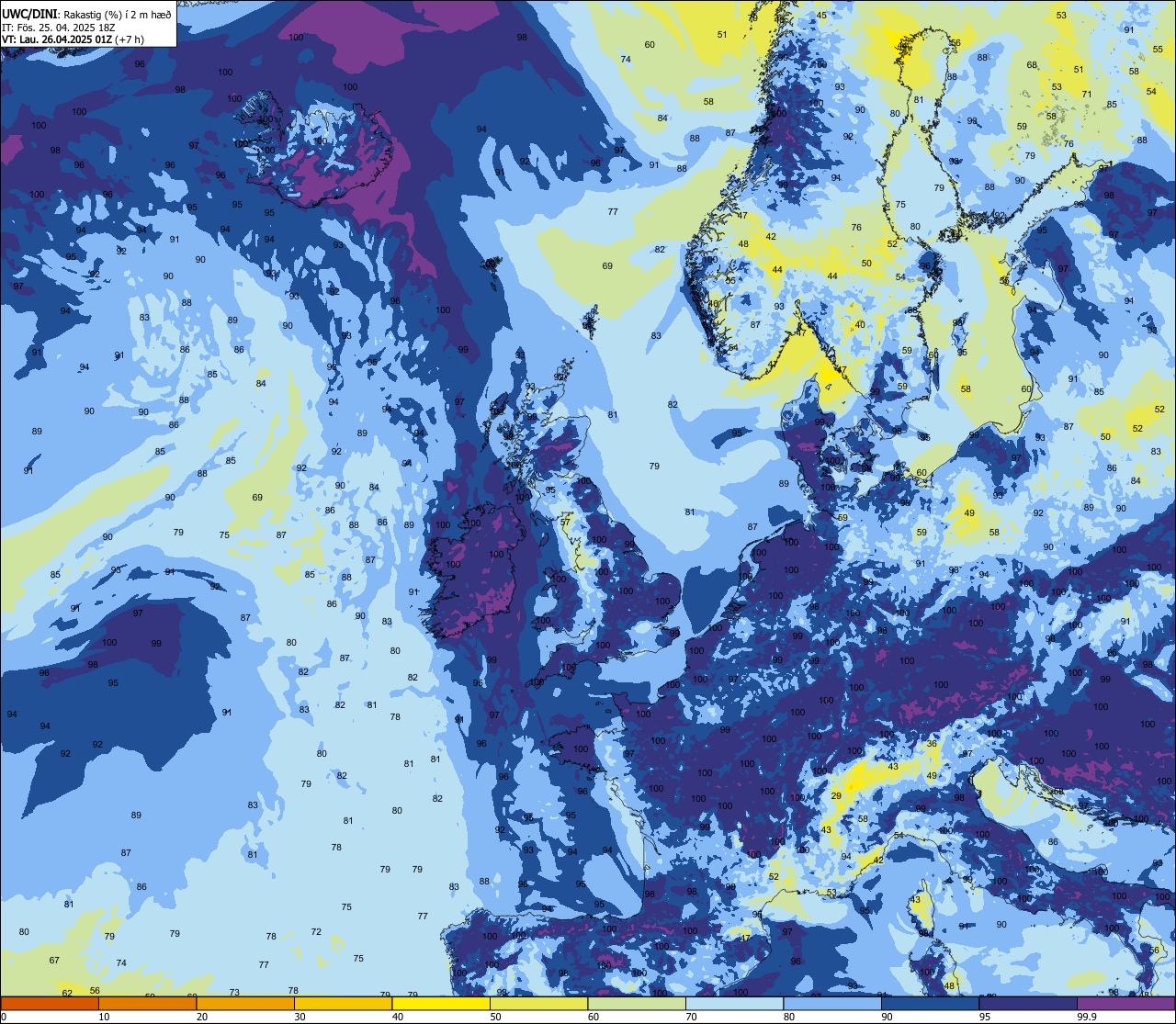
Task: Click the humidity value '40' over southern Sweden
Action: [860, 325]
